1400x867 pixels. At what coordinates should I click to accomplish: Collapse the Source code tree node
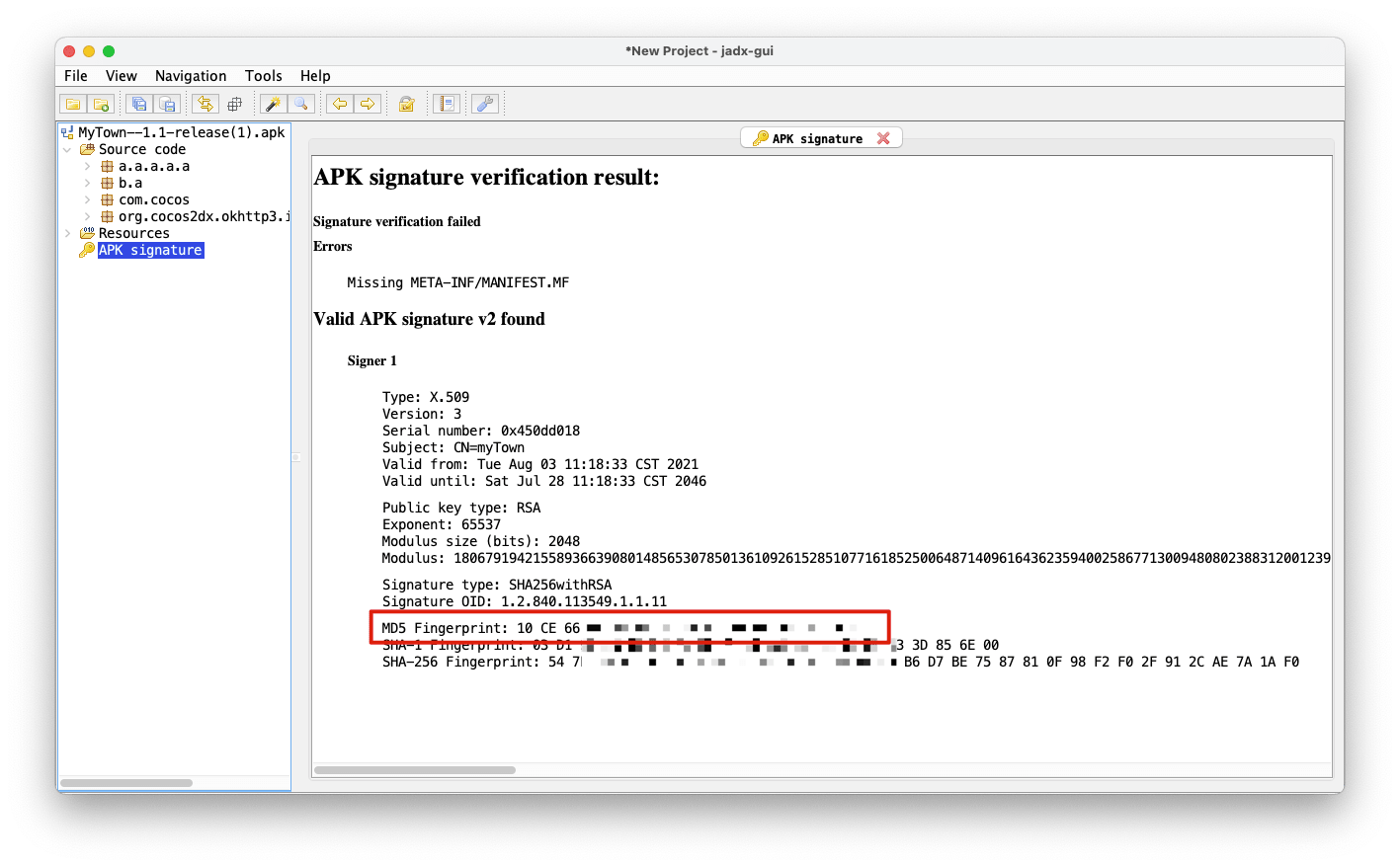[67, 150]
